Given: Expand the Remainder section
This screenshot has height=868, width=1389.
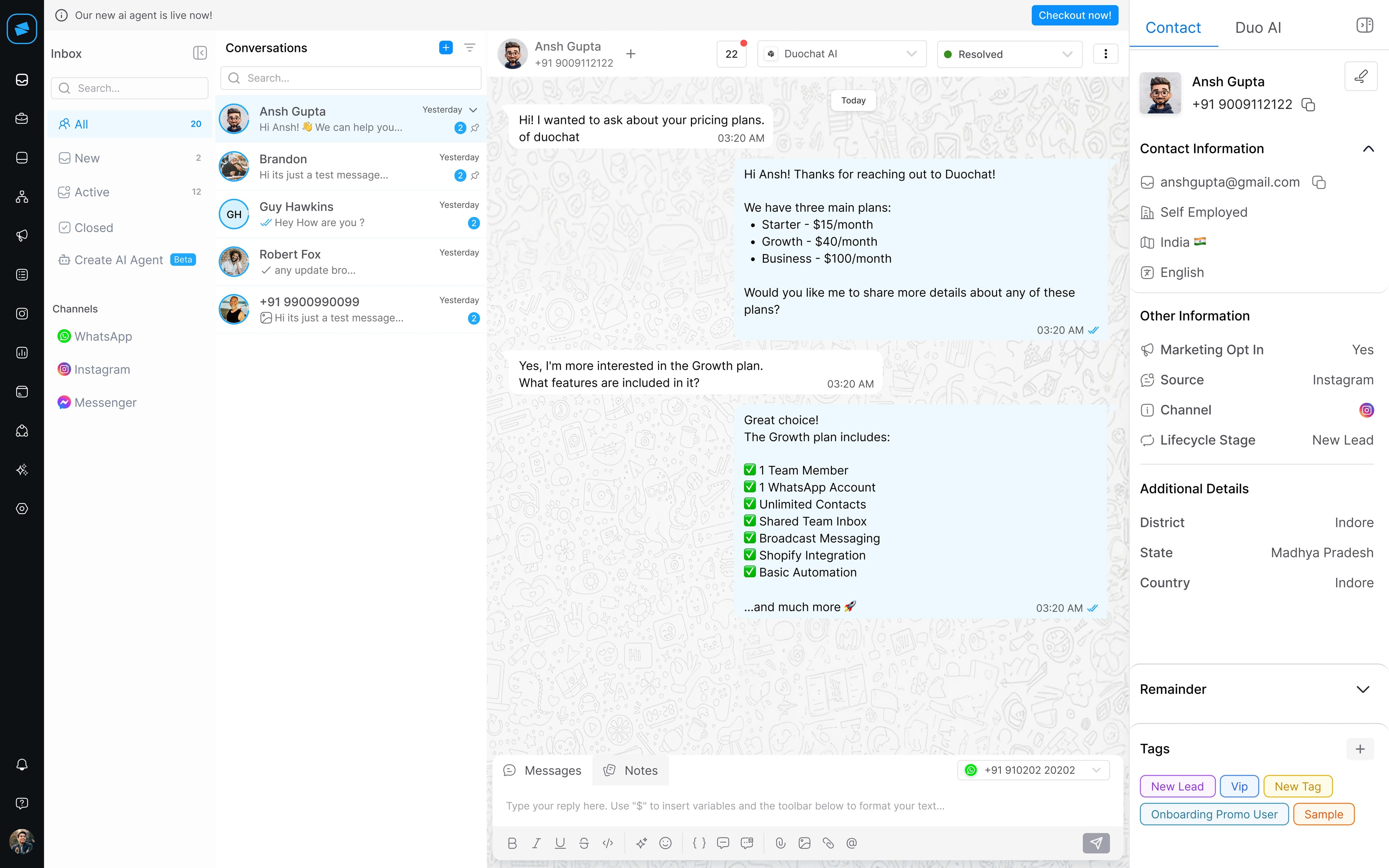Looking at the screenshot, I should [x=1363, y=689].
